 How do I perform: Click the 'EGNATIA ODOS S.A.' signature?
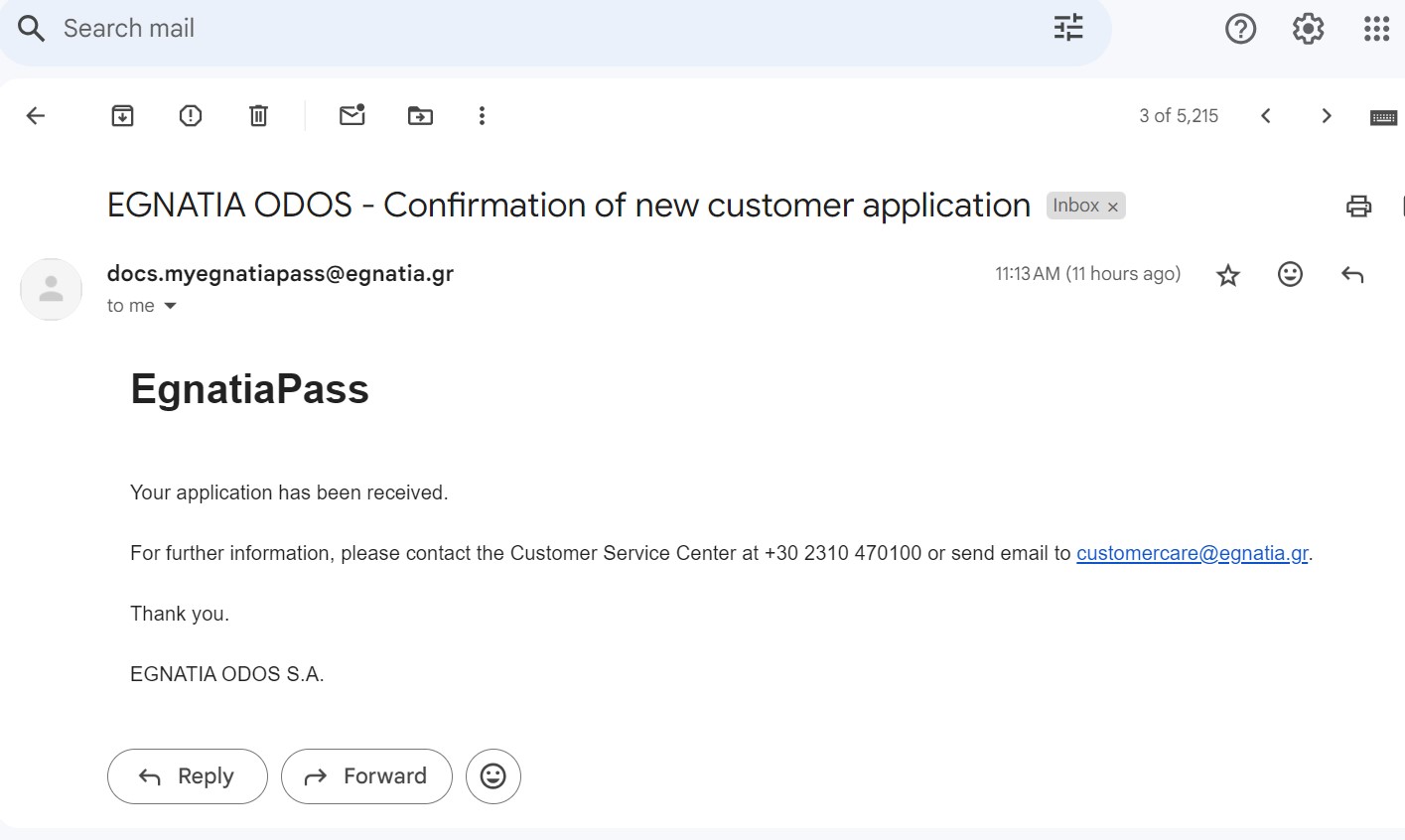coord(227,674)
